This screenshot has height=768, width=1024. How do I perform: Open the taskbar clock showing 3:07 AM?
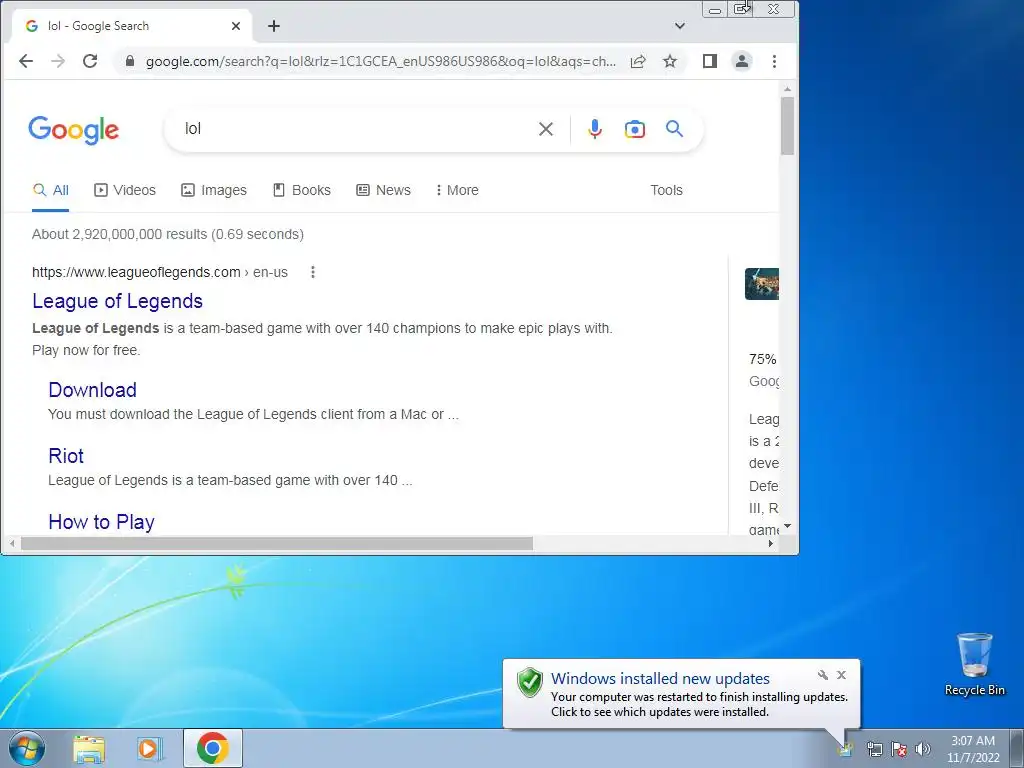(973, 749)
